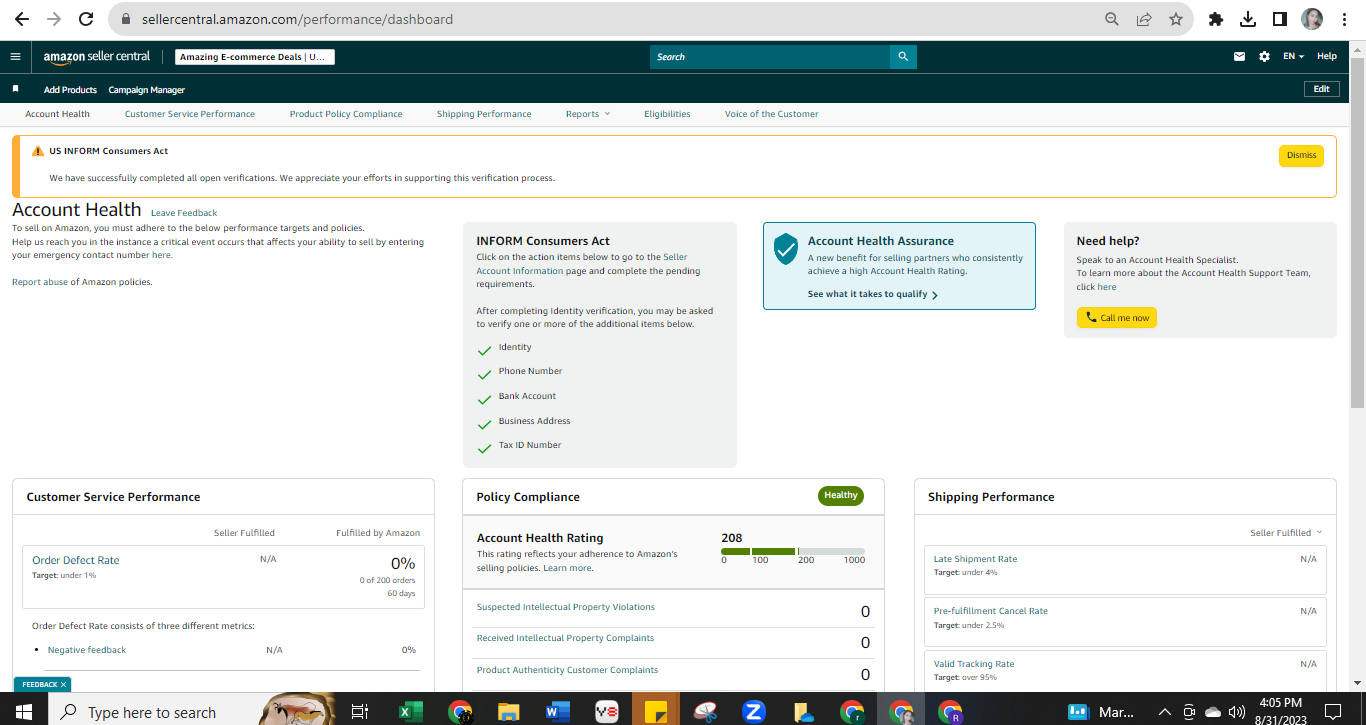Open the Chrome extensions puzzle icon
1366x725 pixels.
tap(1216, 19)
